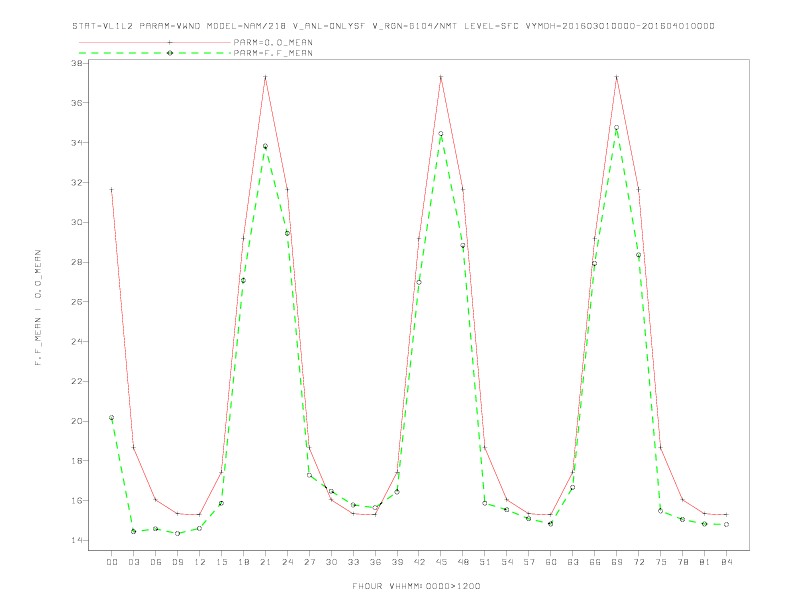The width and height of the screenshot is (792, 612).
Task: Click x-axis forecast hour label 78
Action: 682,562
